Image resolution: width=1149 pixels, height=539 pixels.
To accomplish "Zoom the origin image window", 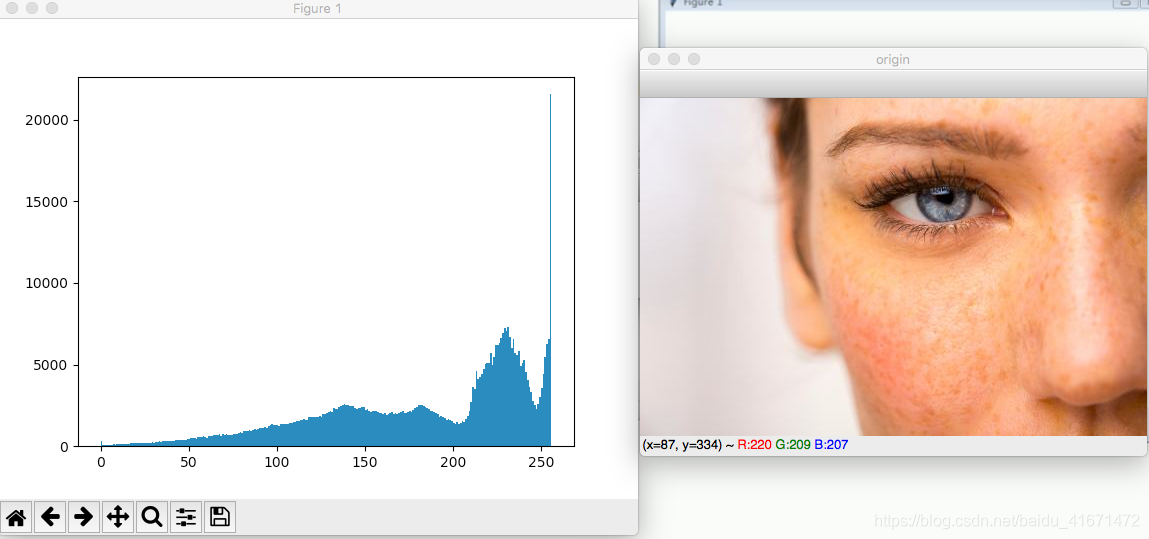I will [694, 59].
